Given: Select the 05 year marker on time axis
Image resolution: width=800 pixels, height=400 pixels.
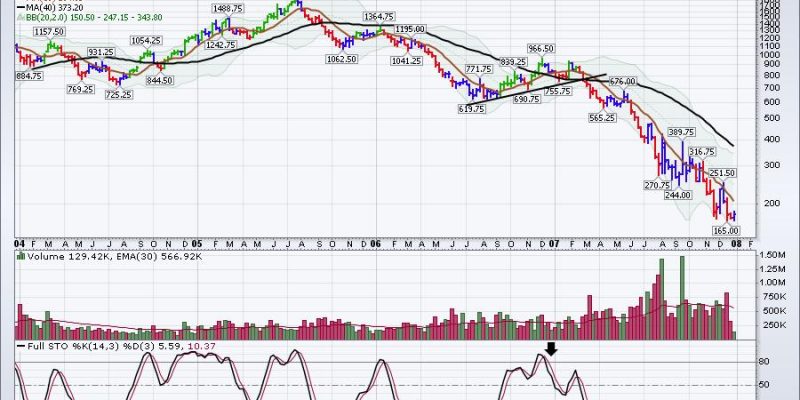Looking at the screenshot, I should pos(197,244).
